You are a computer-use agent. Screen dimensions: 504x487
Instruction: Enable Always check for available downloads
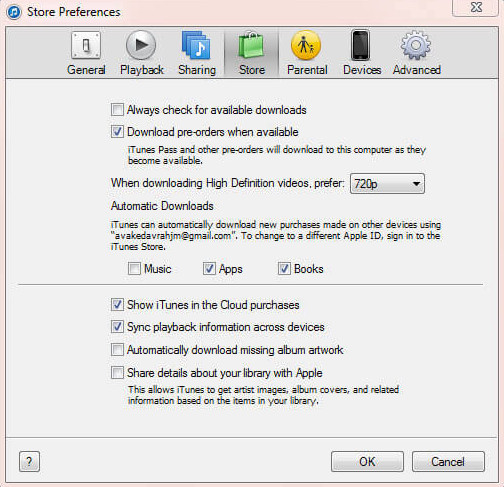117,109
